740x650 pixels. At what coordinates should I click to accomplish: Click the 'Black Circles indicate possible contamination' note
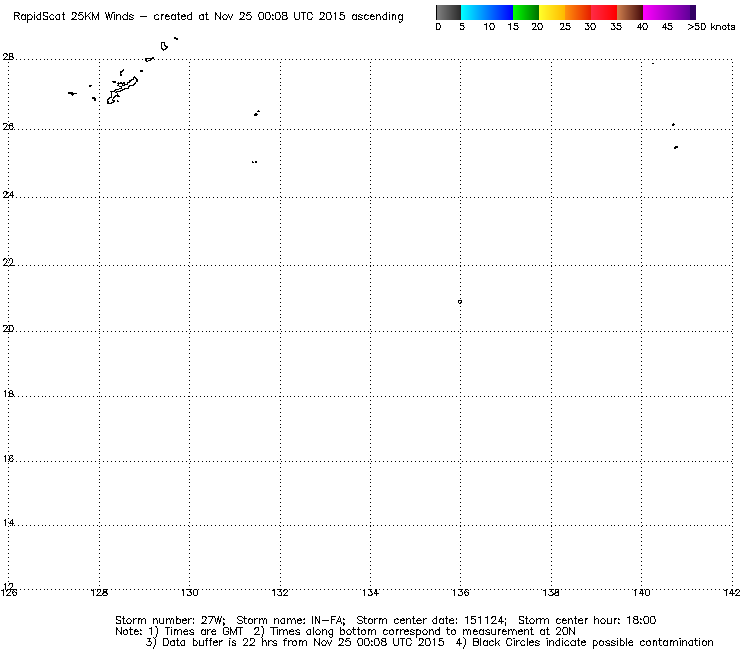593,642
